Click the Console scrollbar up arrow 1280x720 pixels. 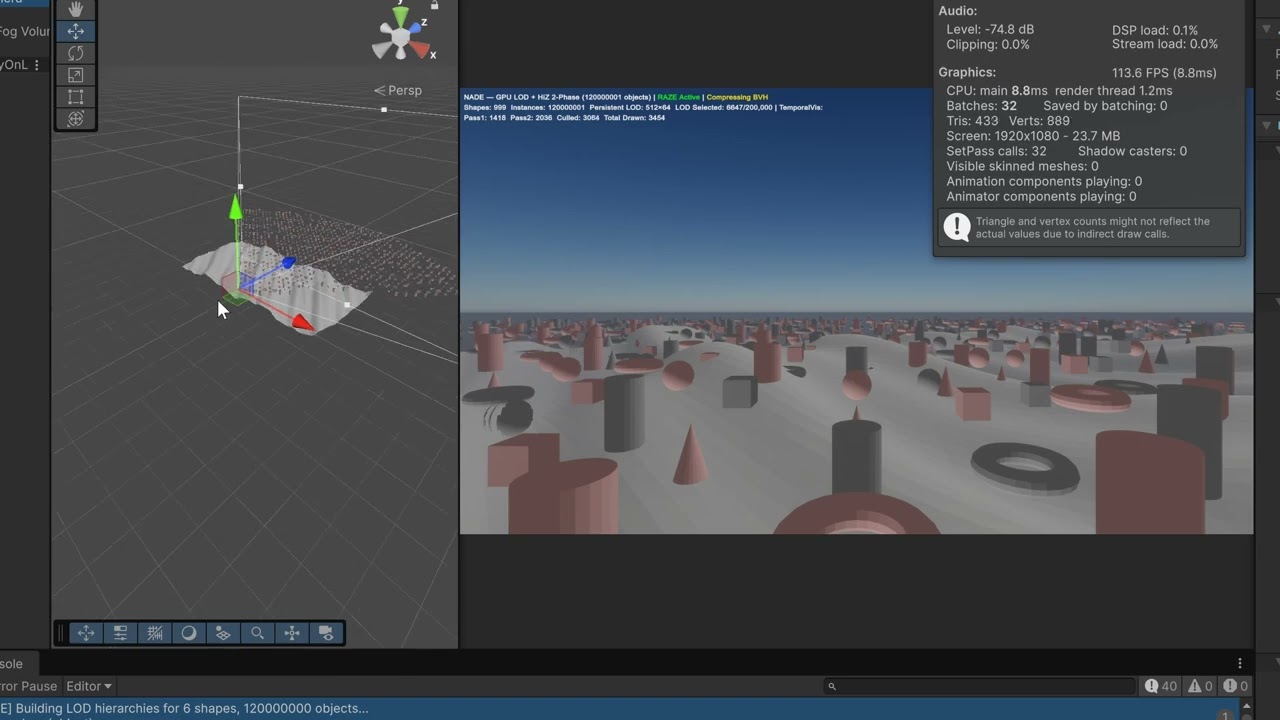pyautogui.click(x=1247, y=705)
